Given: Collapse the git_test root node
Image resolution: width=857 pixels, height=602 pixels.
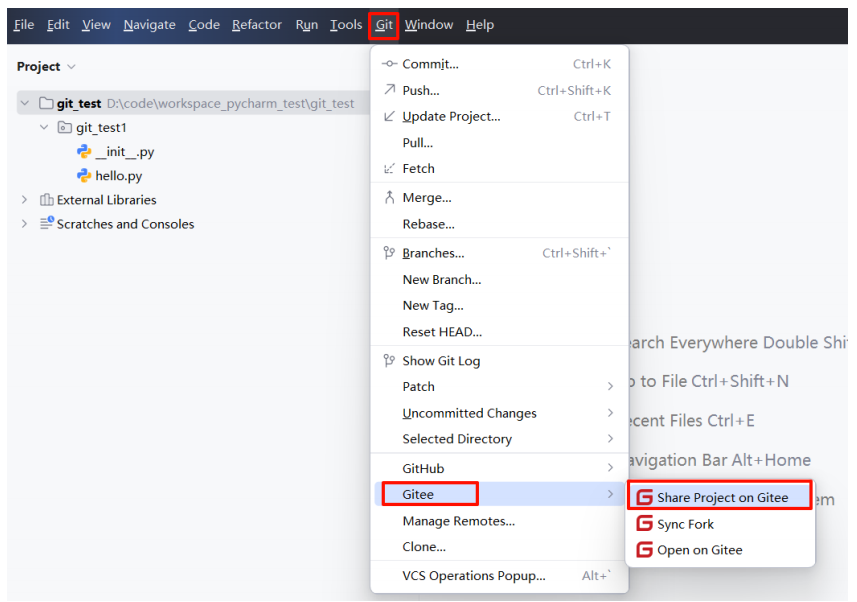Looking at the screenshot, I should click(25, 103).
